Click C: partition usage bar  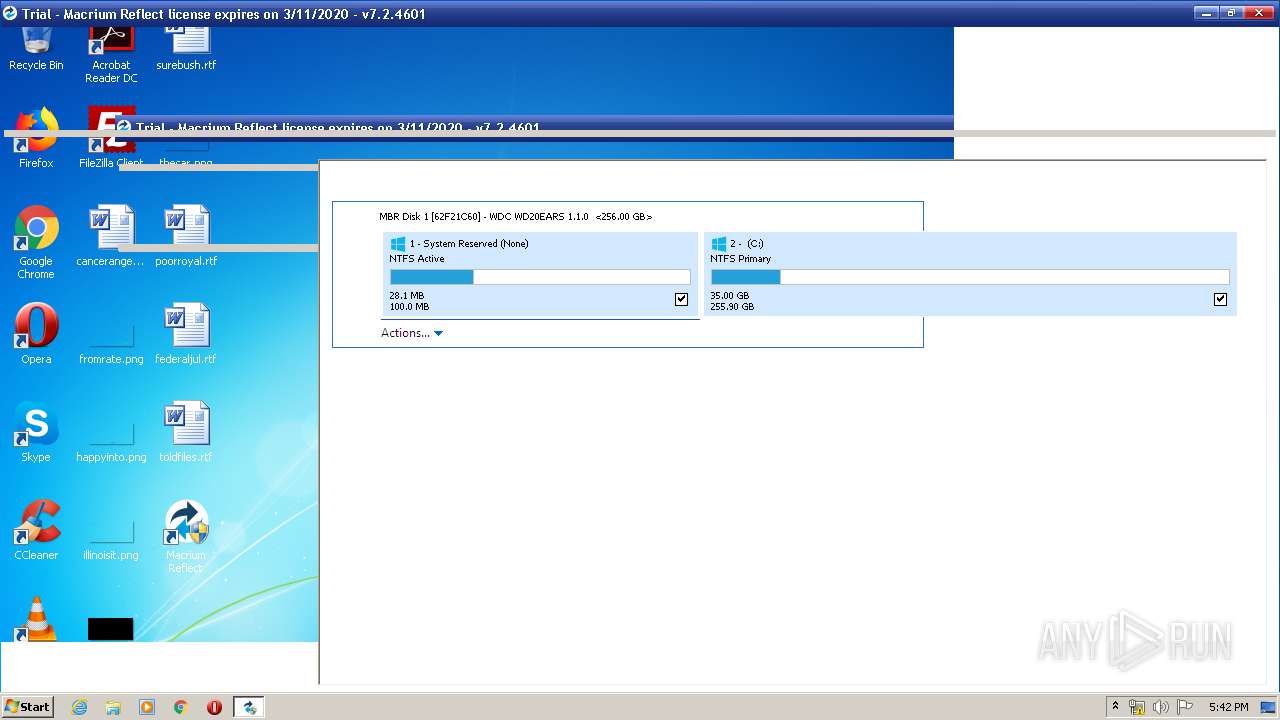[x=970, y=277]
